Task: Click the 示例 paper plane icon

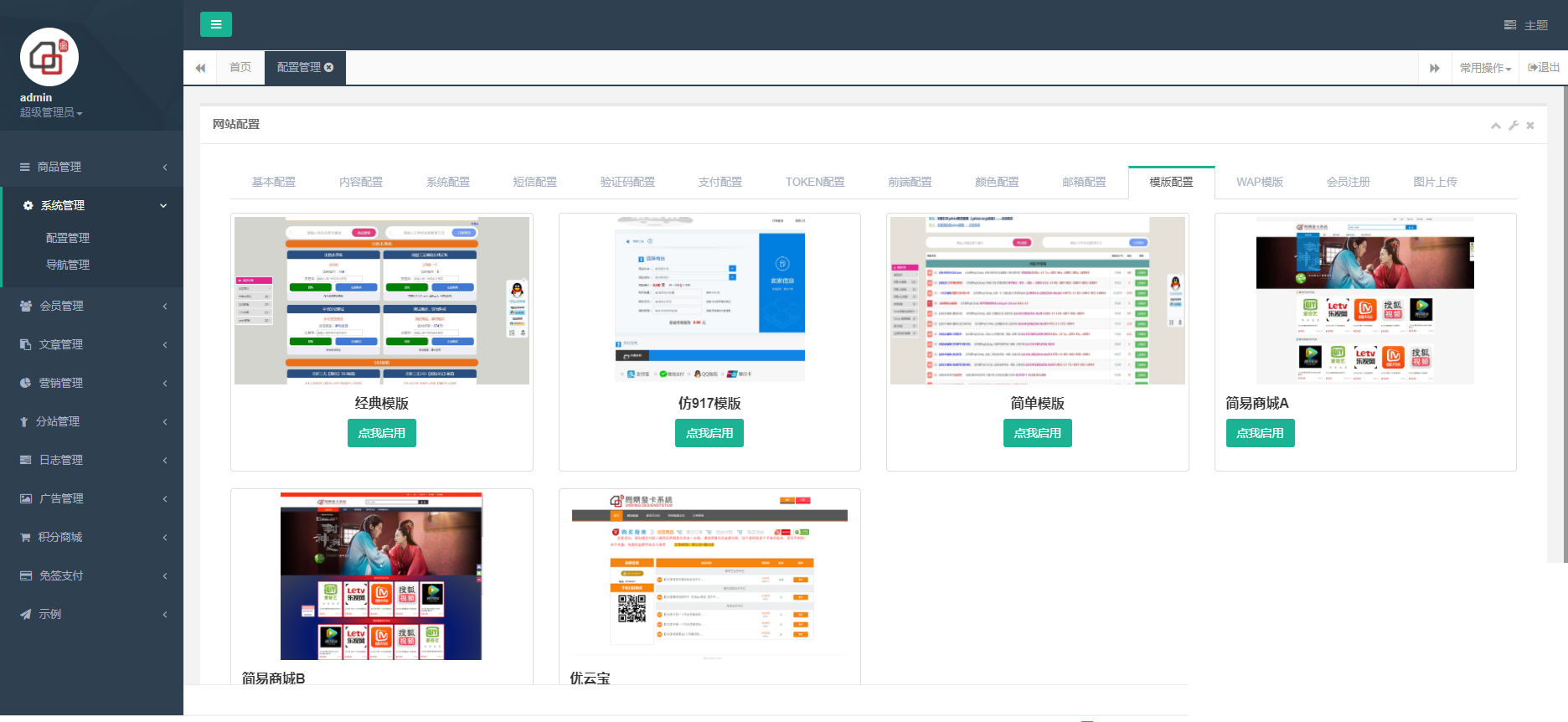Action: [26, 614]
